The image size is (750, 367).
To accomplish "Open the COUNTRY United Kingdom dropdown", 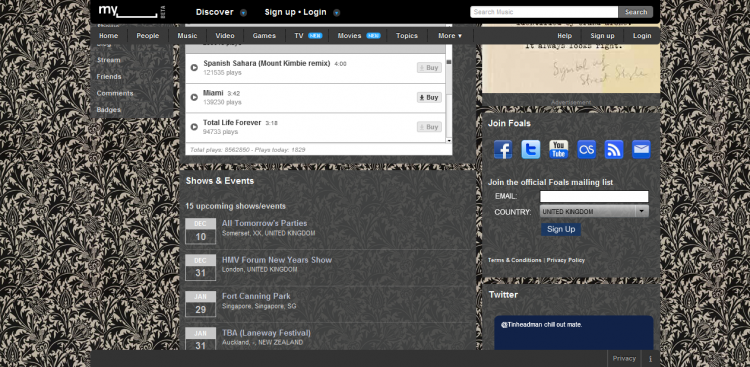I will [594, 211].
